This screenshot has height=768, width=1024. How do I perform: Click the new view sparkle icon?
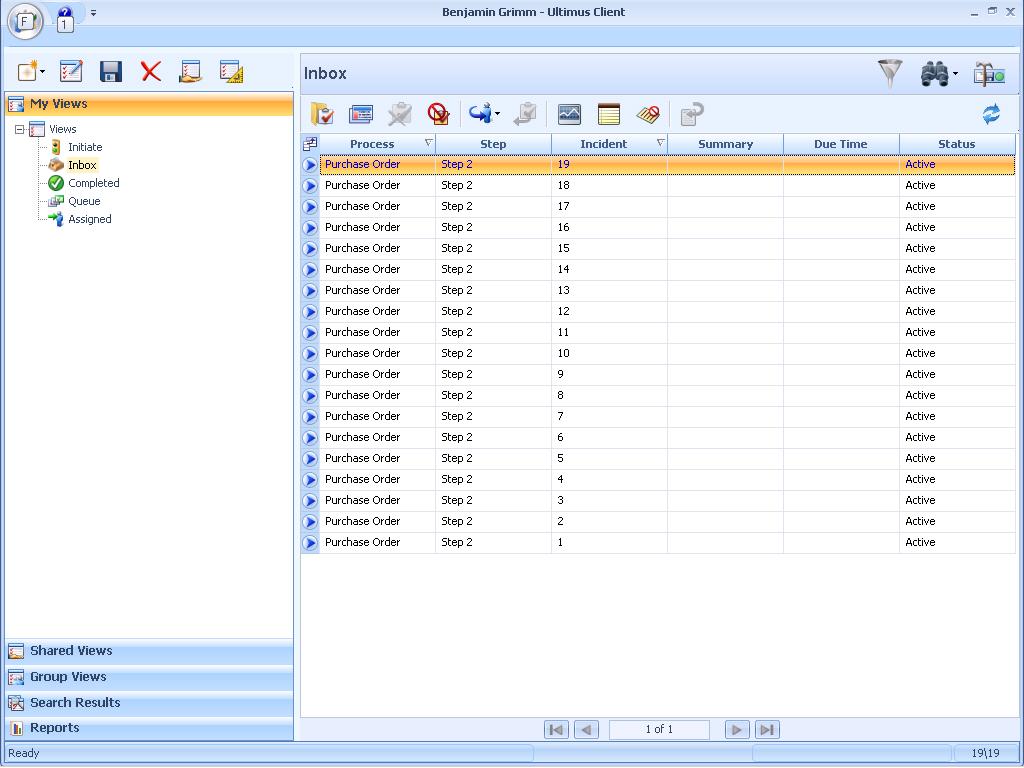point(28,71)
